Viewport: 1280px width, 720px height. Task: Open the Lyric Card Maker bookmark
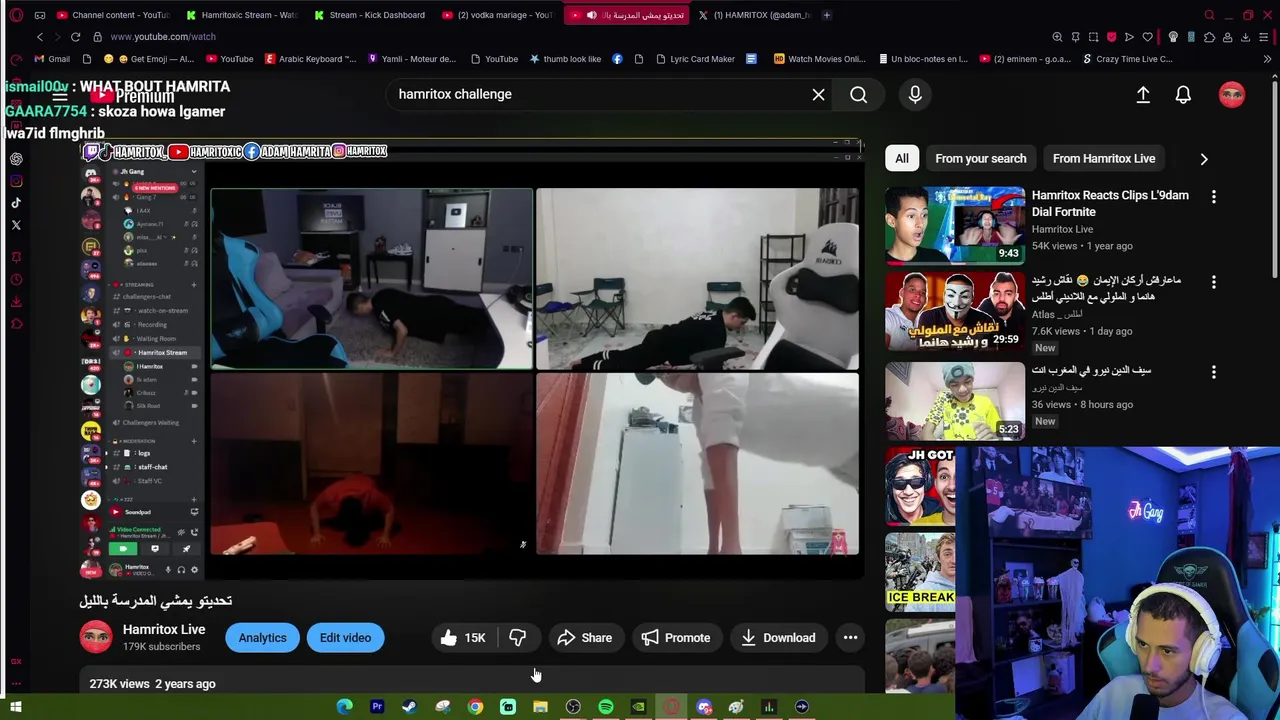(x=695, y=59)
